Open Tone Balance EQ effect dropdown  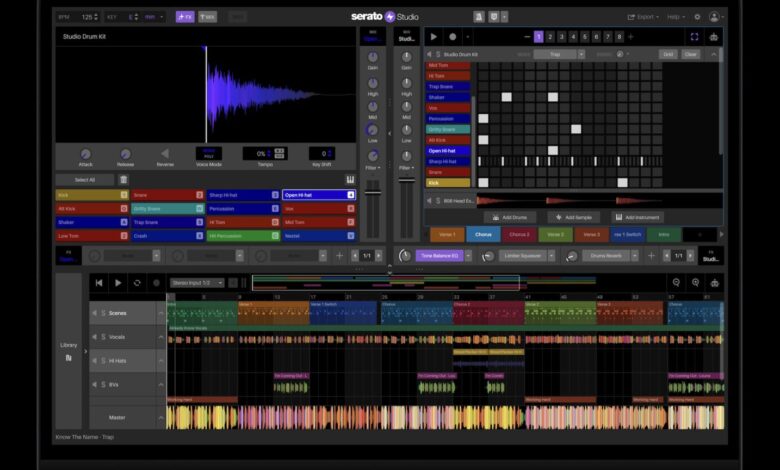[x=468, y=256]
